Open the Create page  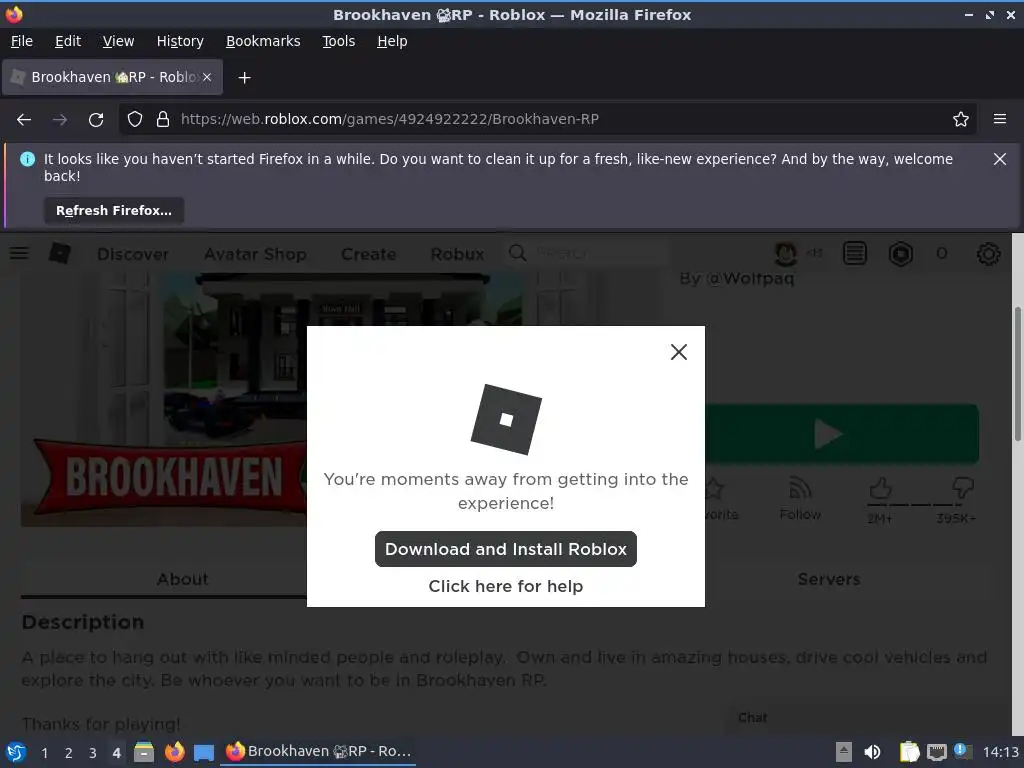pyautogui.click(x=368, y=254)
